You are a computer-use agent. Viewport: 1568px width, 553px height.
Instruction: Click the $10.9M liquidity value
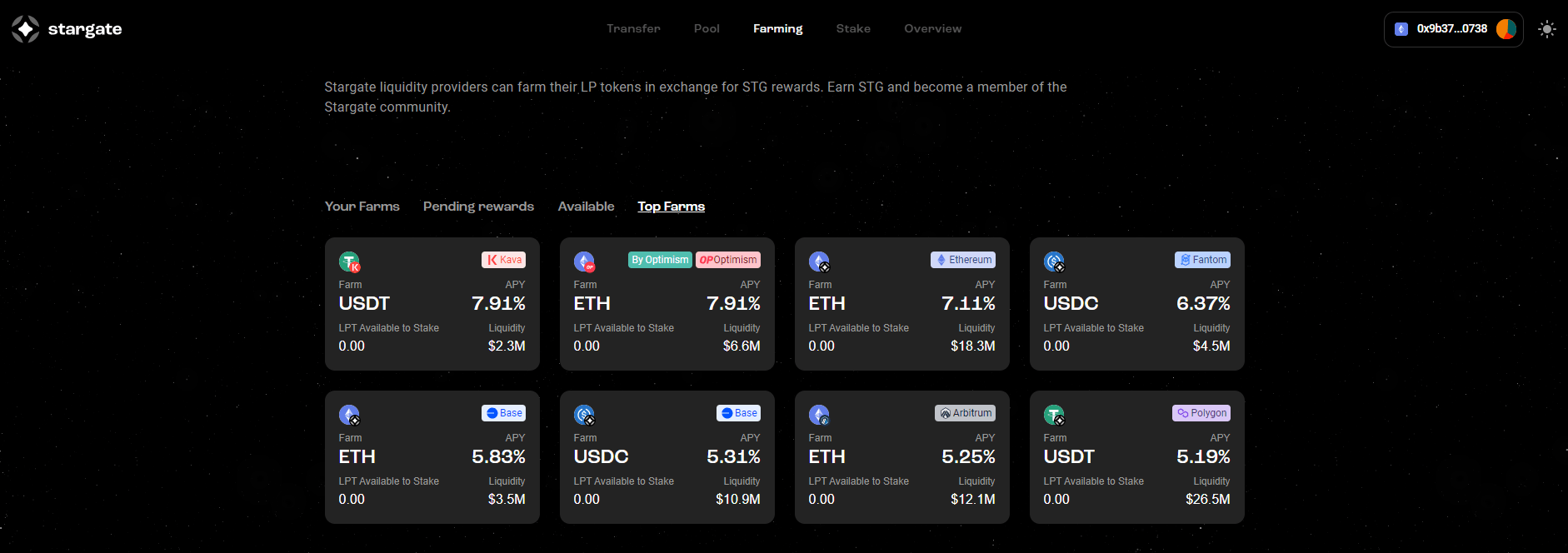pos(738,499)
